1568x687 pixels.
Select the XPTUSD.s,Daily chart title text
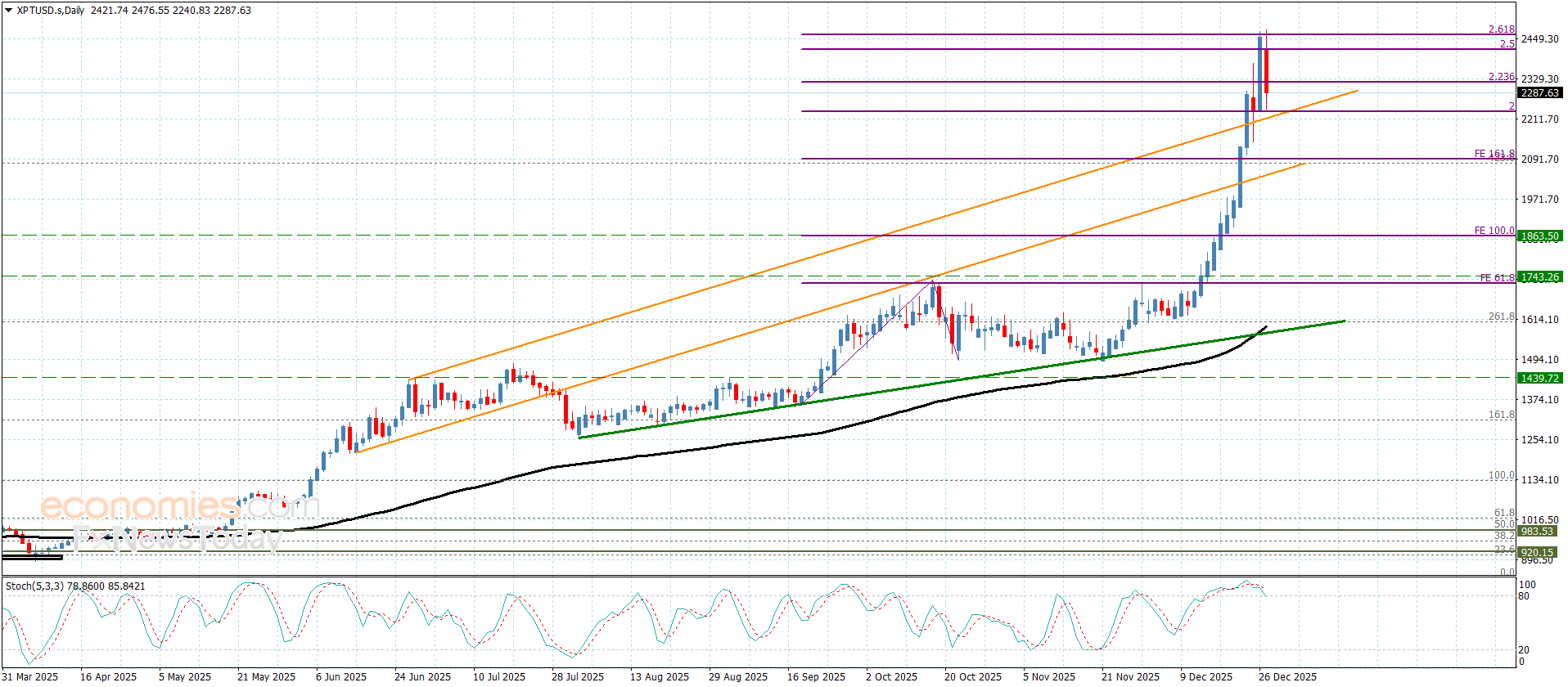tap(51, 11)
